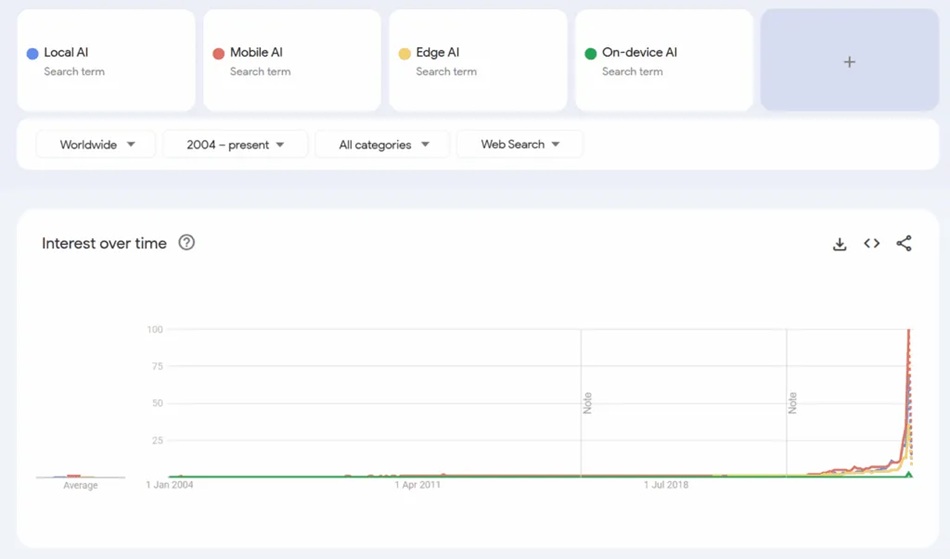950x559 pixels.
Task: Click the first Note marker on chart
Action: point(588,403)
